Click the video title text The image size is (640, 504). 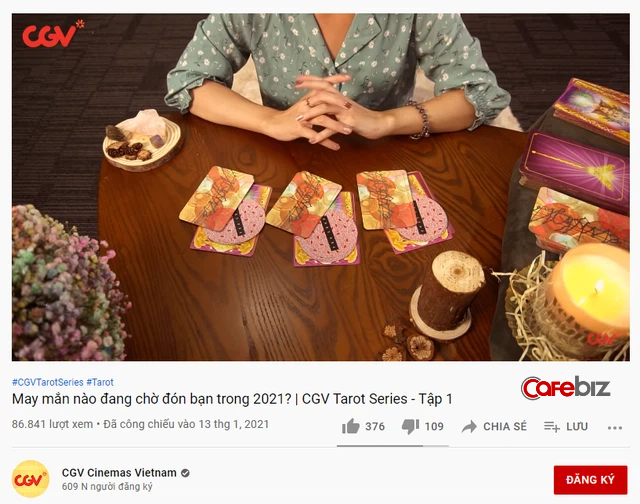pyautogui.click(x=232, y=399)
